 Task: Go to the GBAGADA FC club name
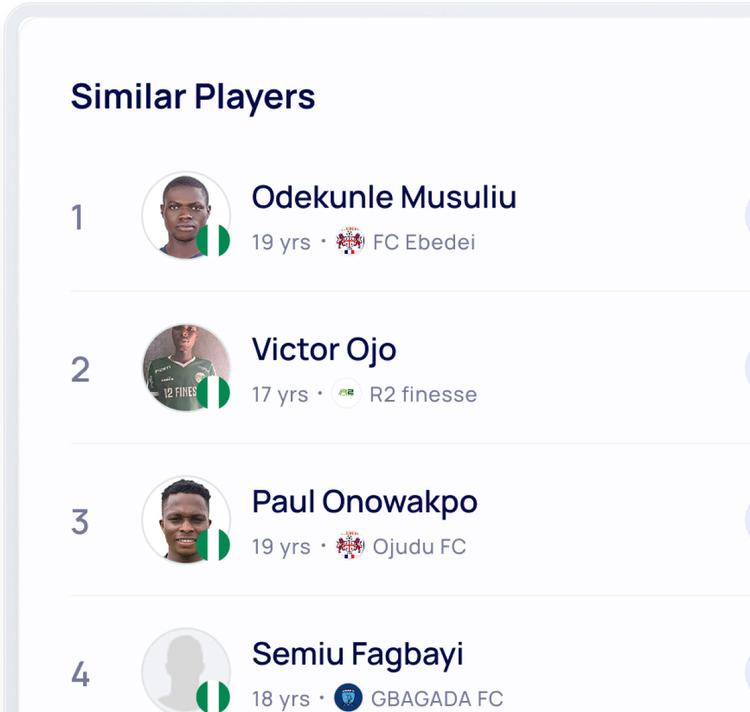point(437,698)
